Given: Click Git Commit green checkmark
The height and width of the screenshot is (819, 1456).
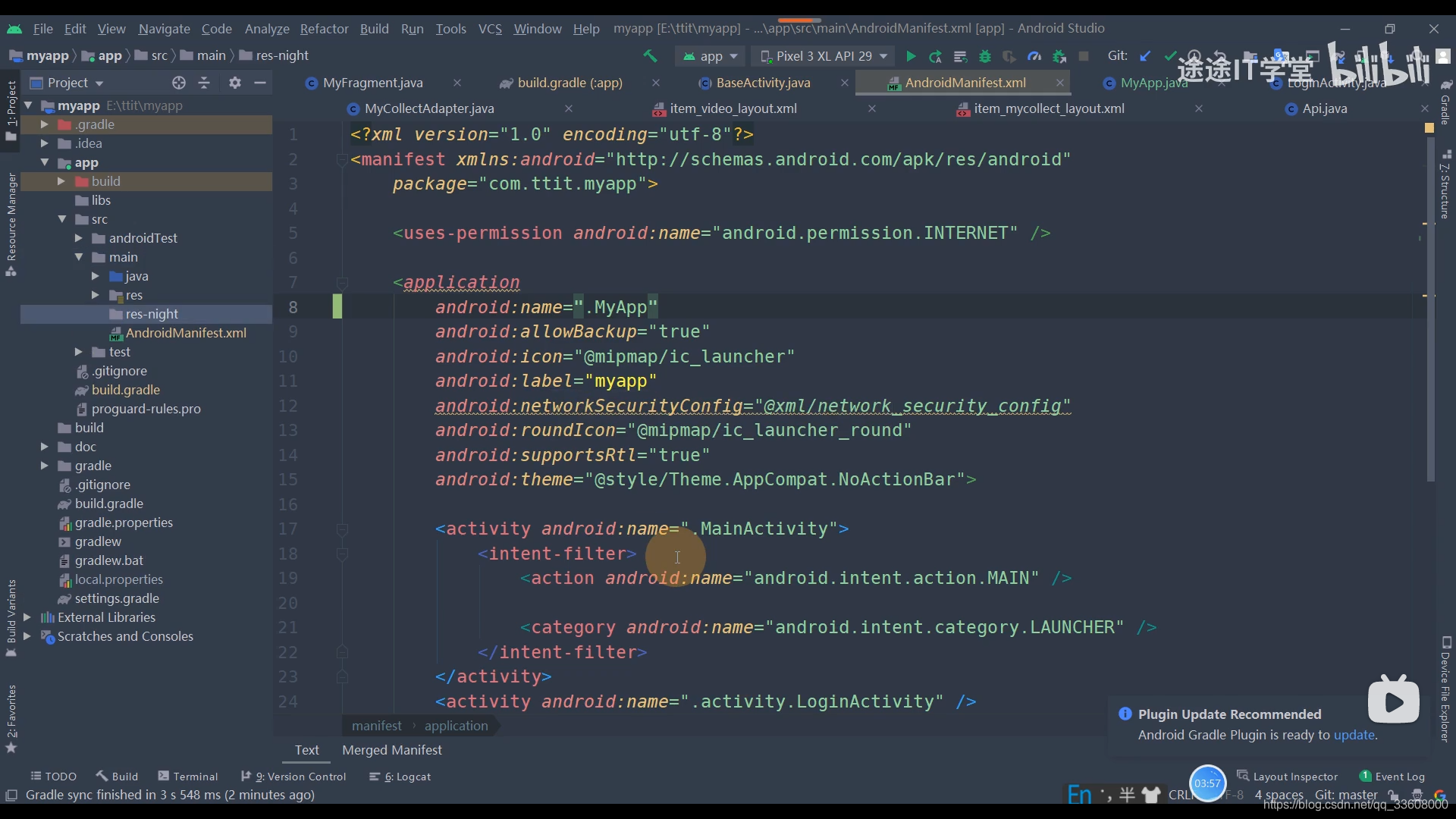Looking at the screenshot, I should (1170, 56).
